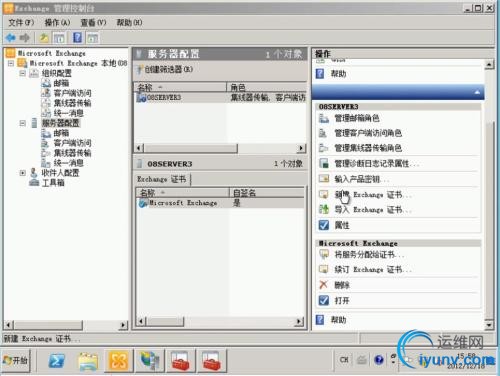This screenshot has height=376, width=500.
Task: Select 集线器传输 under 组织配置
Action: 72,103
